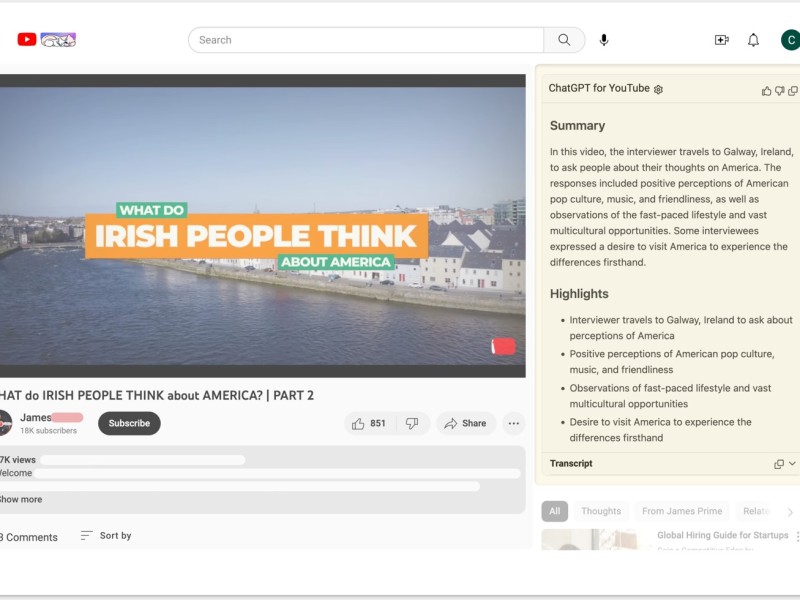Screen dimensions: 800x600
Task: Click the red subscribe watermark in video
Action: [x=504, y=346]
